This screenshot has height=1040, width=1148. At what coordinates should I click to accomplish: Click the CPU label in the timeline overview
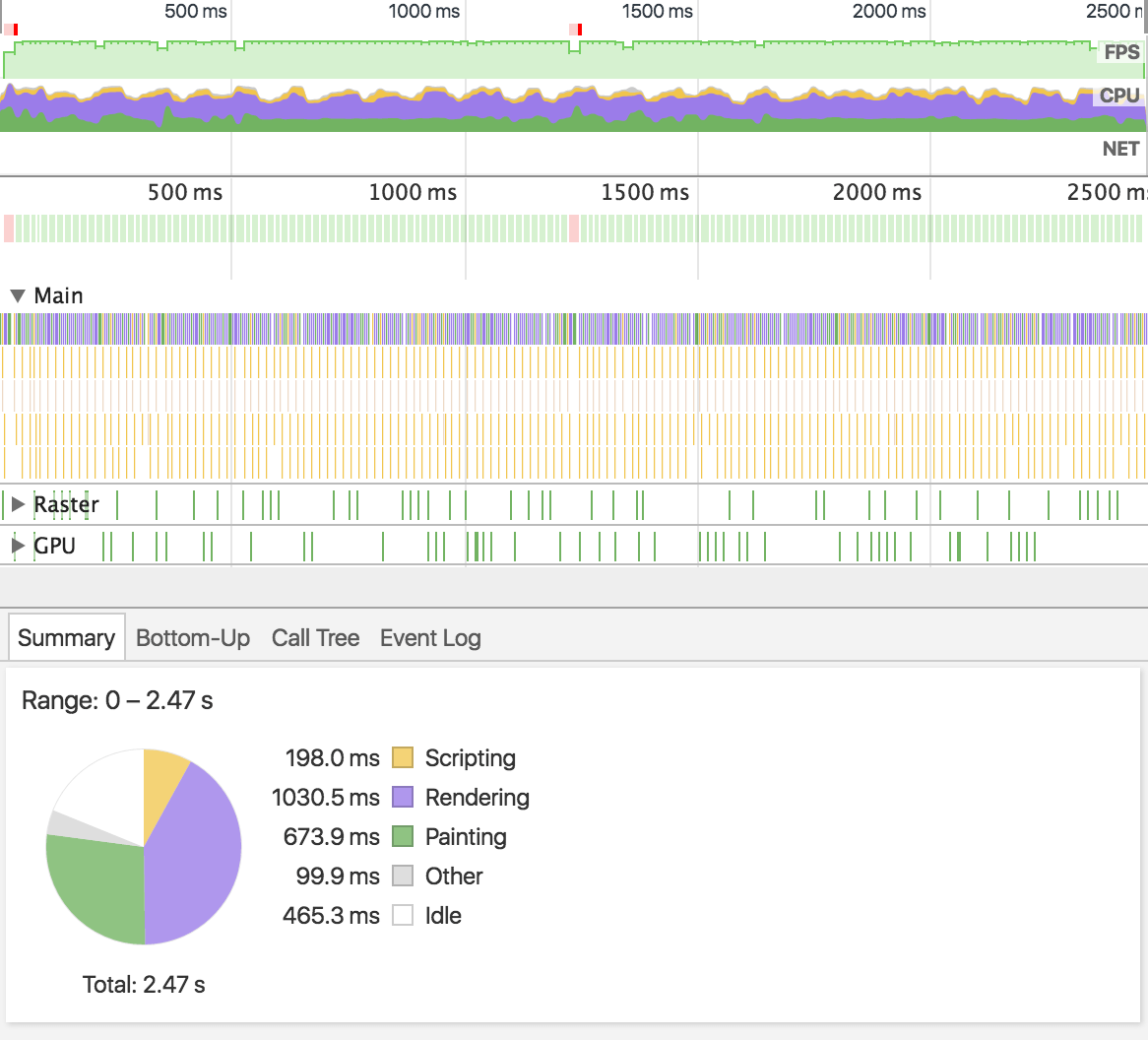coord(1121,96)
